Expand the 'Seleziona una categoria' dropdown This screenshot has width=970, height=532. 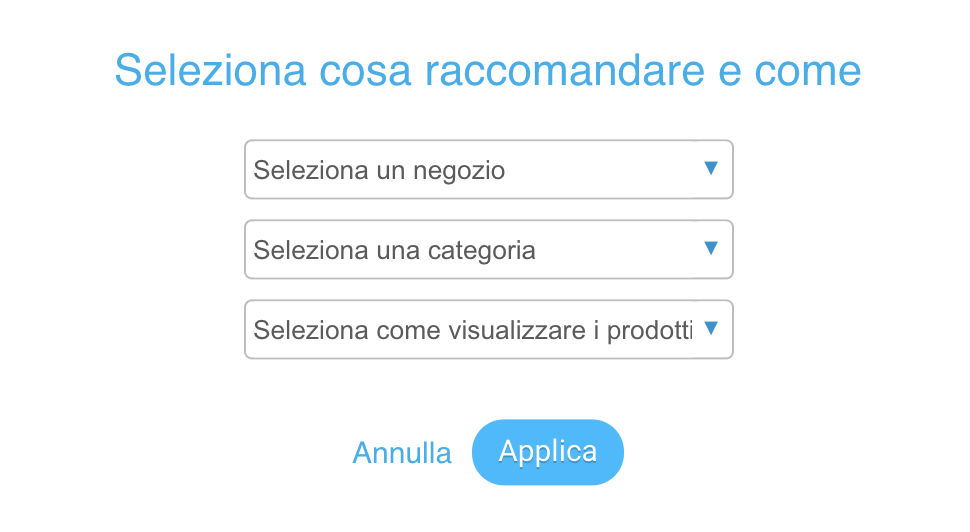pos(489,249)
